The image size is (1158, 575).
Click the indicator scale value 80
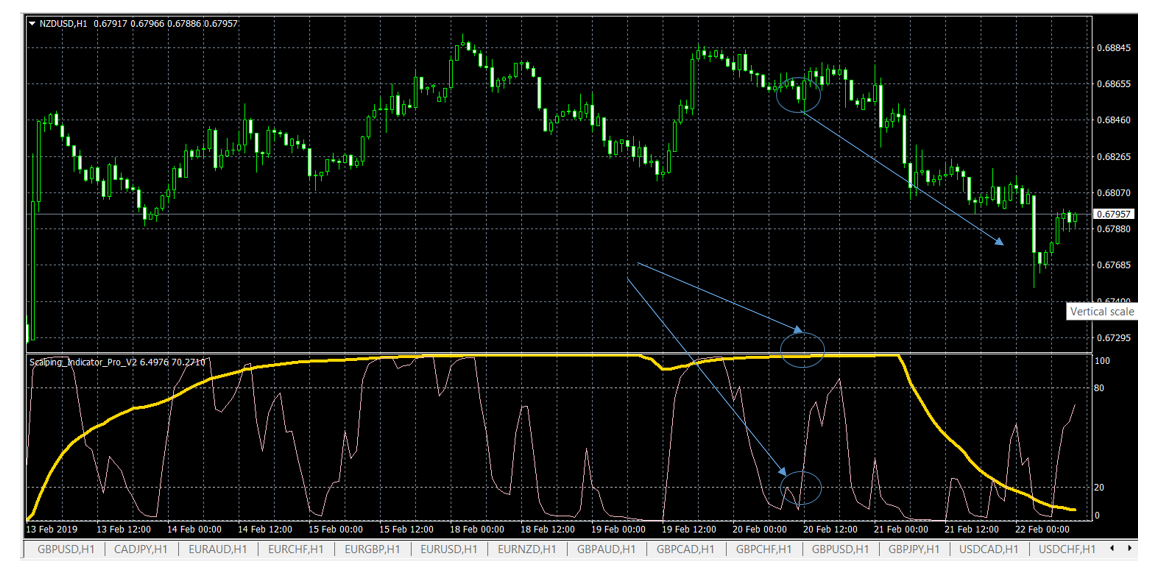[x=1100, y=388]
